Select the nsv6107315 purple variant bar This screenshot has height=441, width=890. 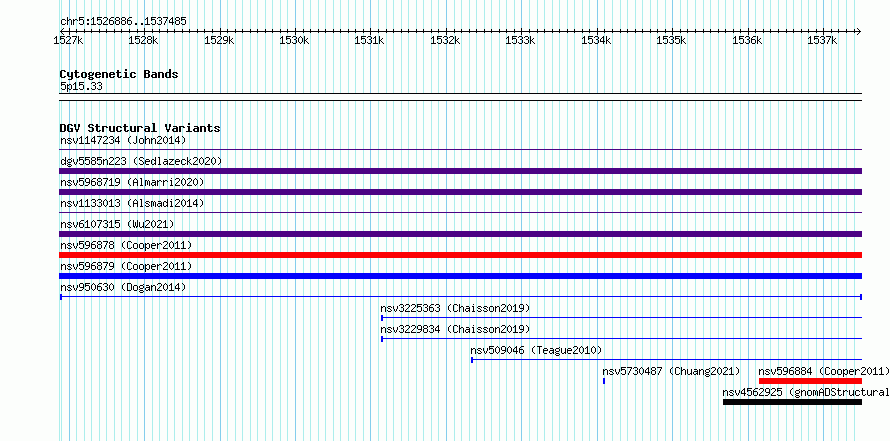tap(461, 234)
